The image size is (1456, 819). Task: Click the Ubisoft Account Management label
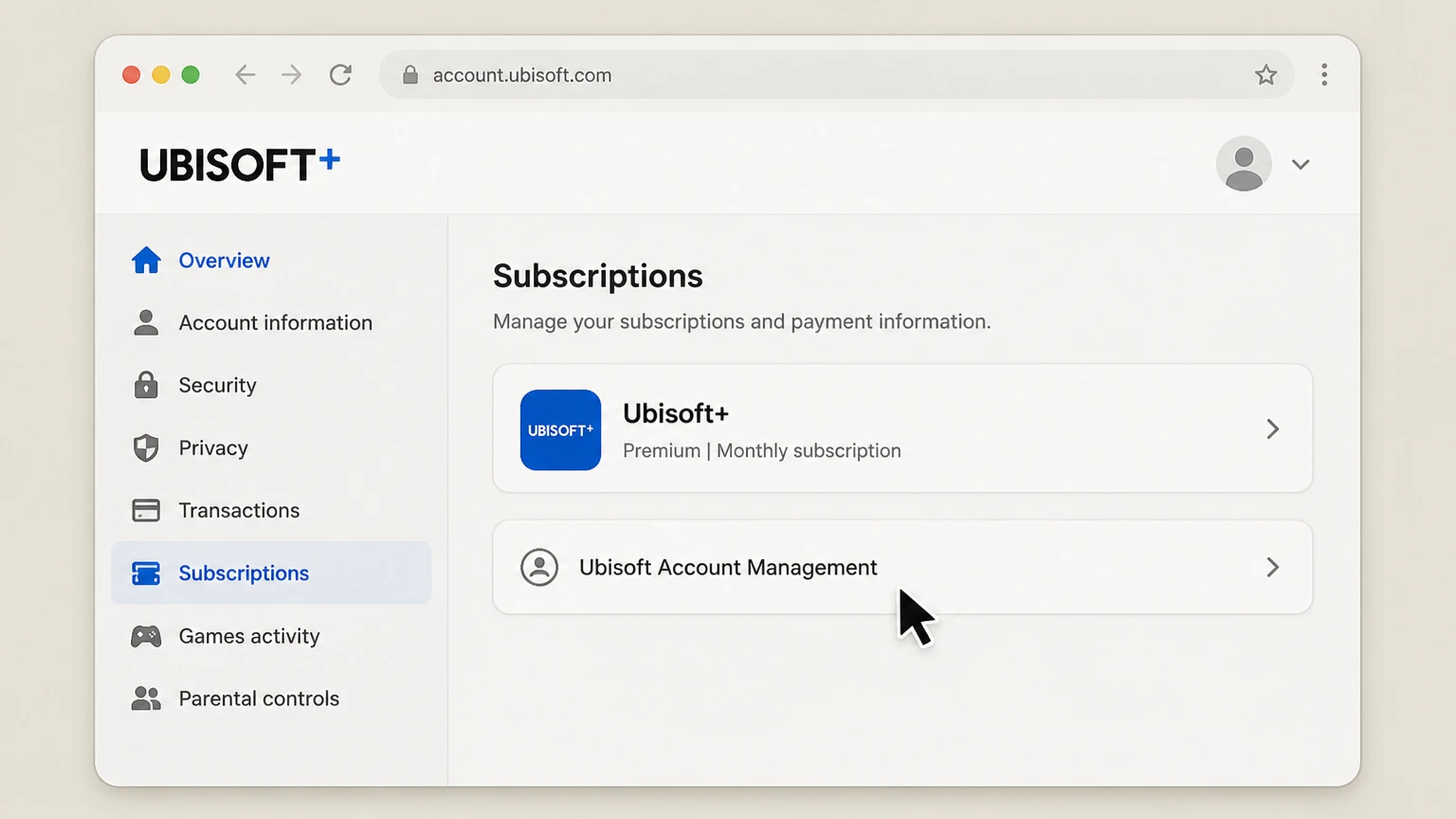pyautogui.click(x=728, y=567)
